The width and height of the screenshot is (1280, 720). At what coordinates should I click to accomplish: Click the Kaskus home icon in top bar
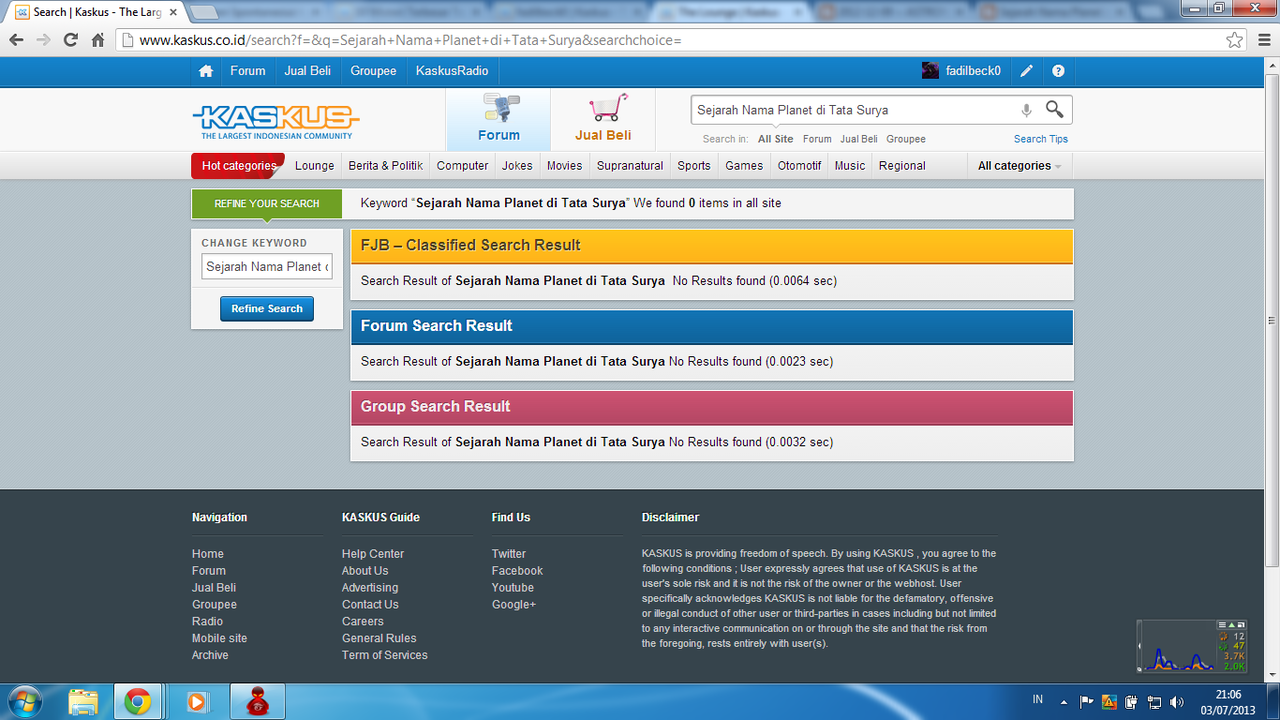click(206, 71)
